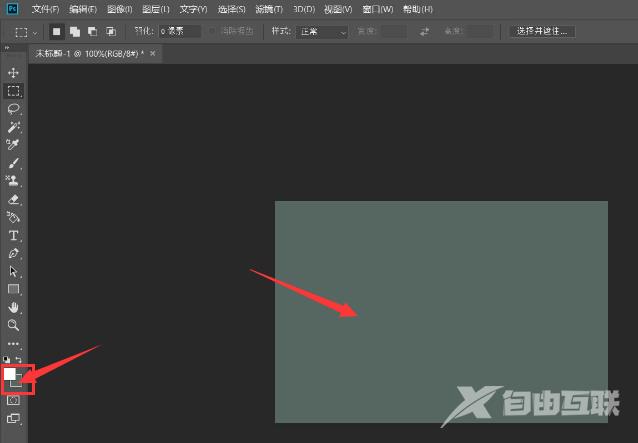Select the Rectangle shape tool
638x443 pixels.
click(13, 289)
